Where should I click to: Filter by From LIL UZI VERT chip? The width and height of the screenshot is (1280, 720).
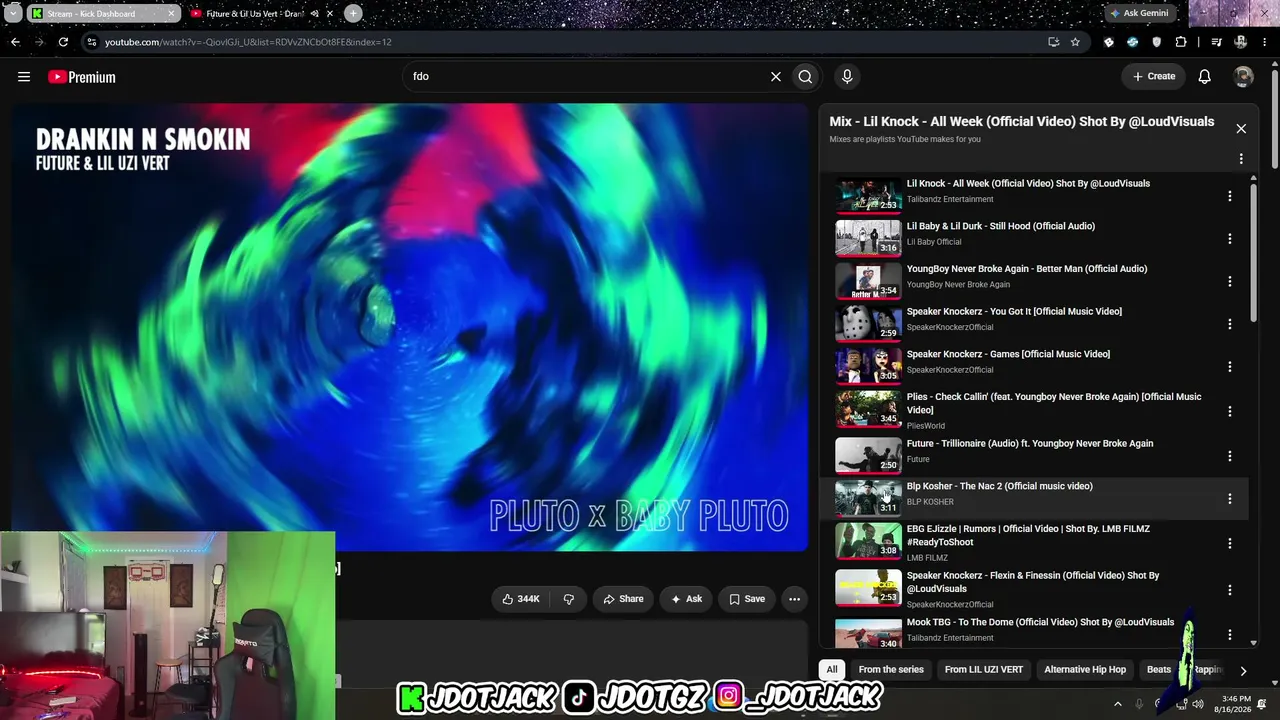pos(984,670)
